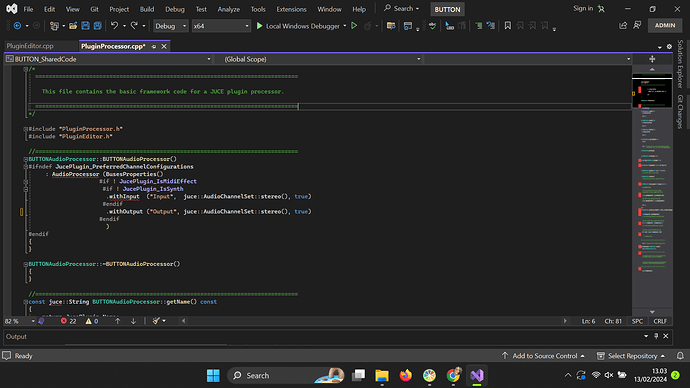
Task: Open the undo history dropdown arrow
Action: tap(124, 26)
